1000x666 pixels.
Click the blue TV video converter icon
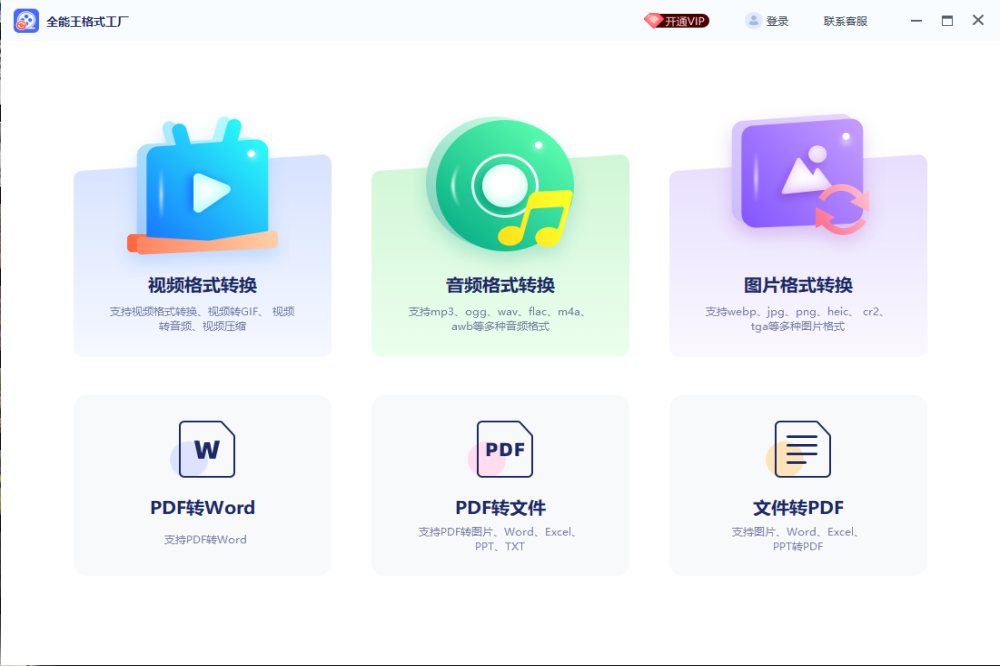[x=203, y=186]
